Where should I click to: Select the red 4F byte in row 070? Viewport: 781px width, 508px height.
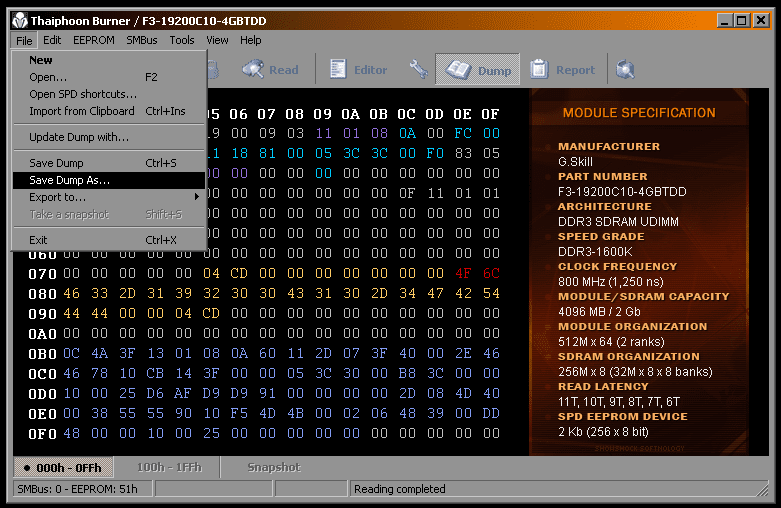(x=463, y=273)
